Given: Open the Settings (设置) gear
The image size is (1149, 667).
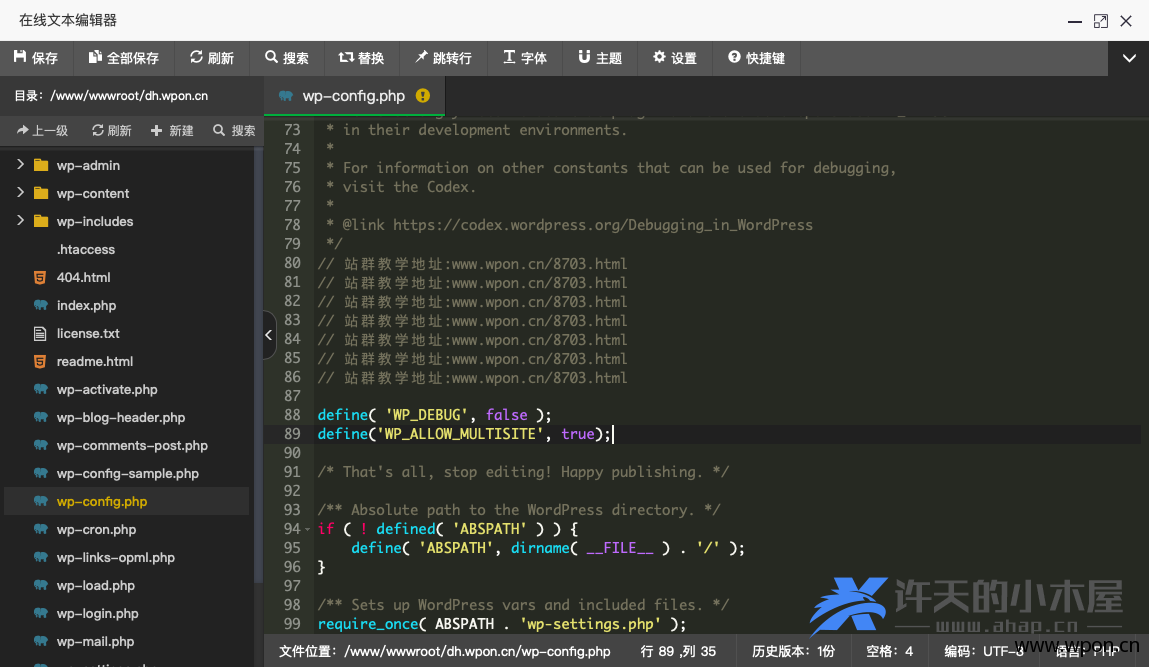Looking at the screenshot, I should (x=675, y=58).
